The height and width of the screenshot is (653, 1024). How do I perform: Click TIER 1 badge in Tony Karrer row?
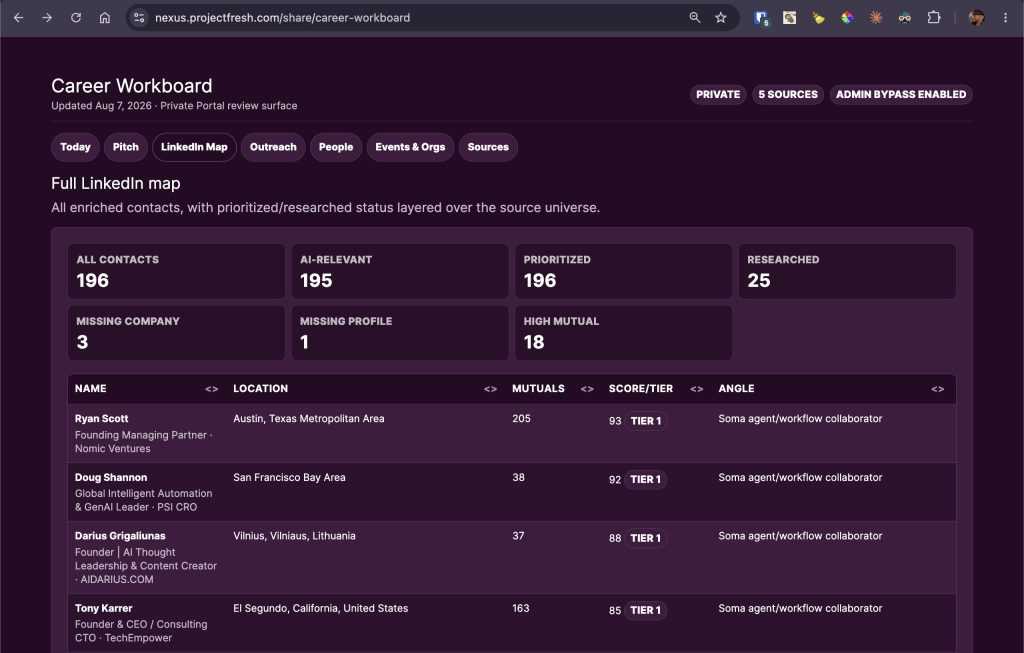tap(645, 610)
